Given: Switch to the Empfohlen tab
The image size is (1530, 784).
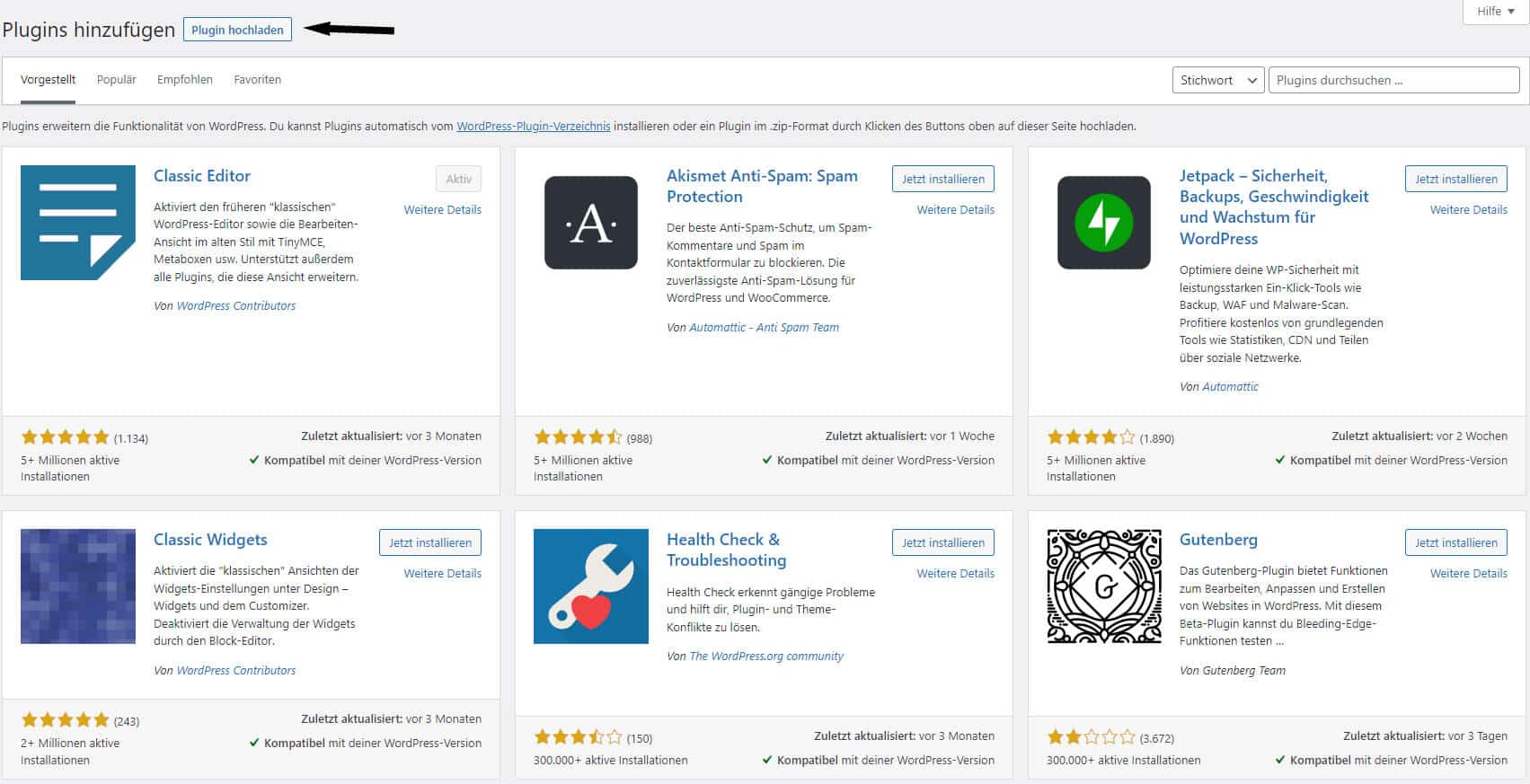Looking at the screenshot, I should click(x=185, y=80).
